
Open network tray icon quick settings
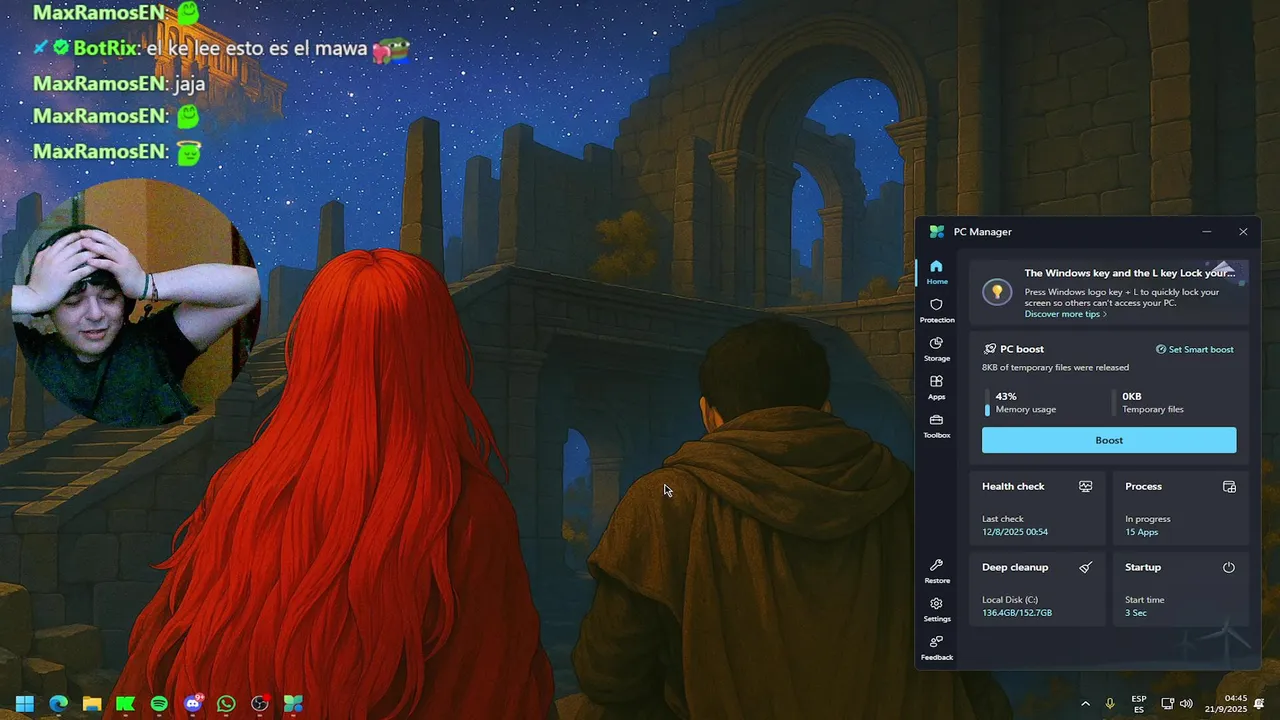pyautogui.click(x=1168, y=704)
